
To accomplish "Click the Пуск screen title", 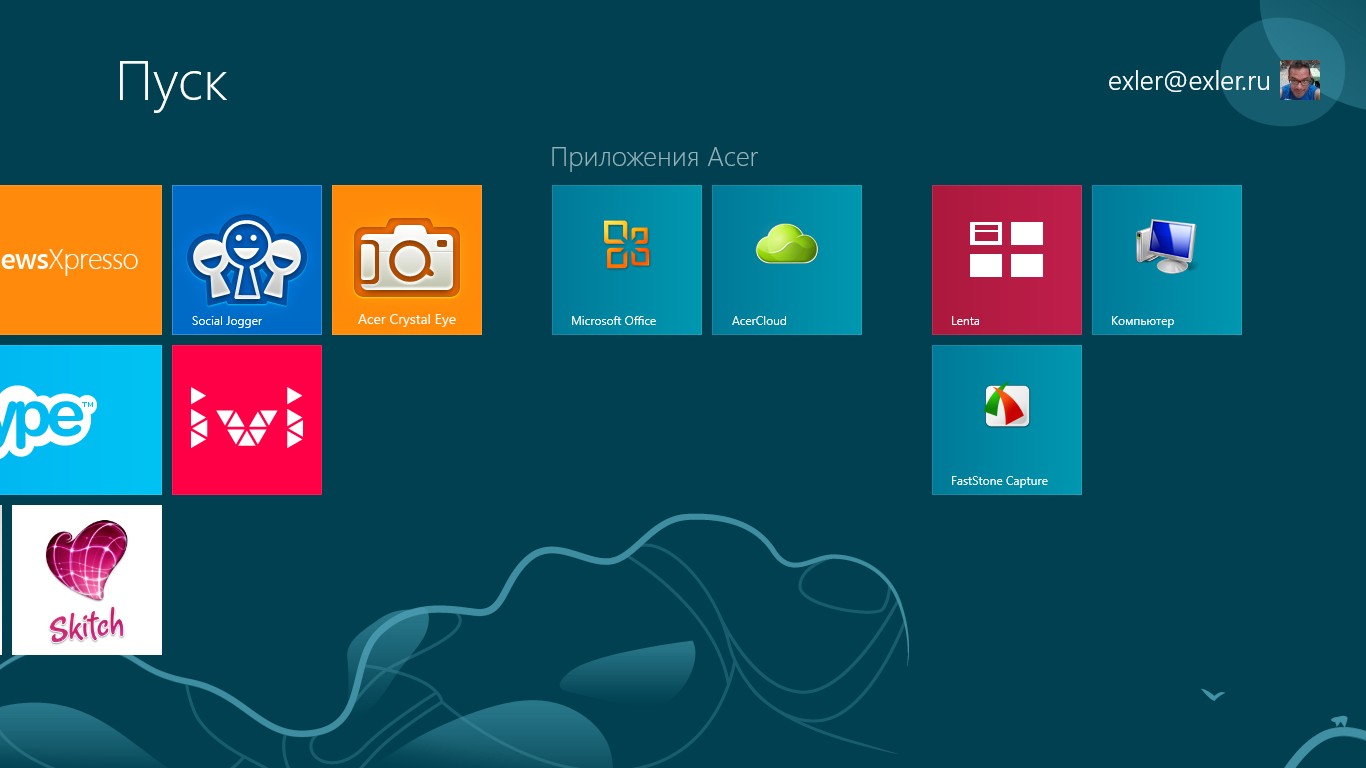I will point(172,82).
